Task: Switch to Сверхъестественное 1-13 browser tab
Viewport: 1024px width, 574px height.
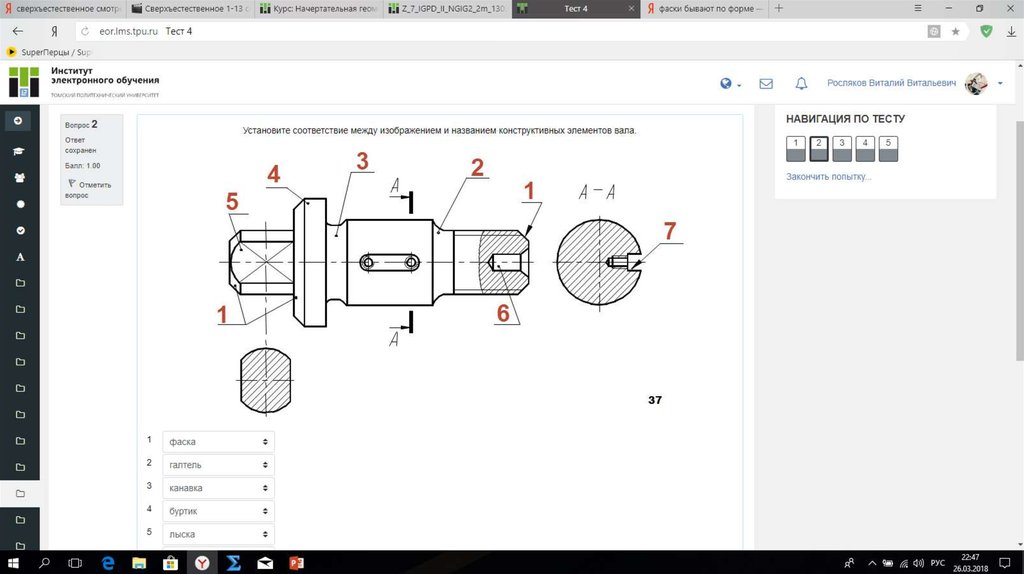Action: tap(190, 9)
